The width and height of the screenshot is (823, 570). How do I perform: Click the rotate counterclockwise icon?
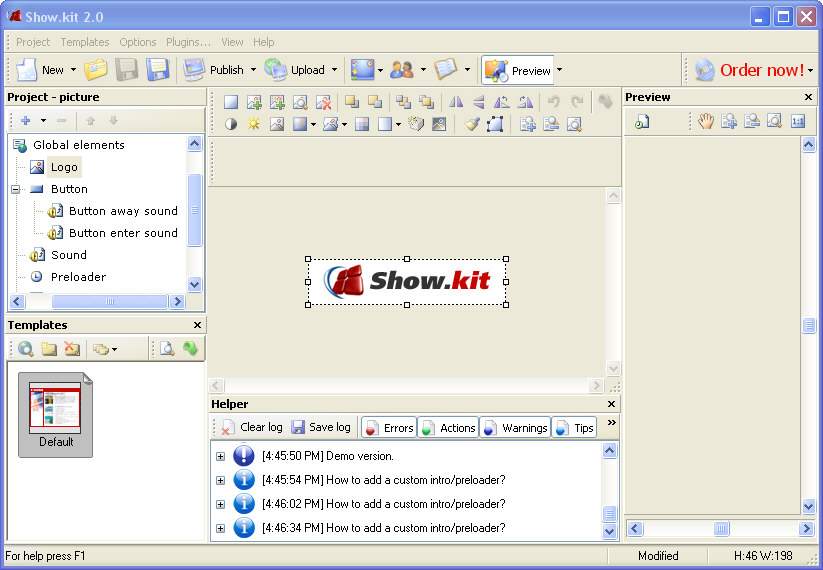point(502,102)
